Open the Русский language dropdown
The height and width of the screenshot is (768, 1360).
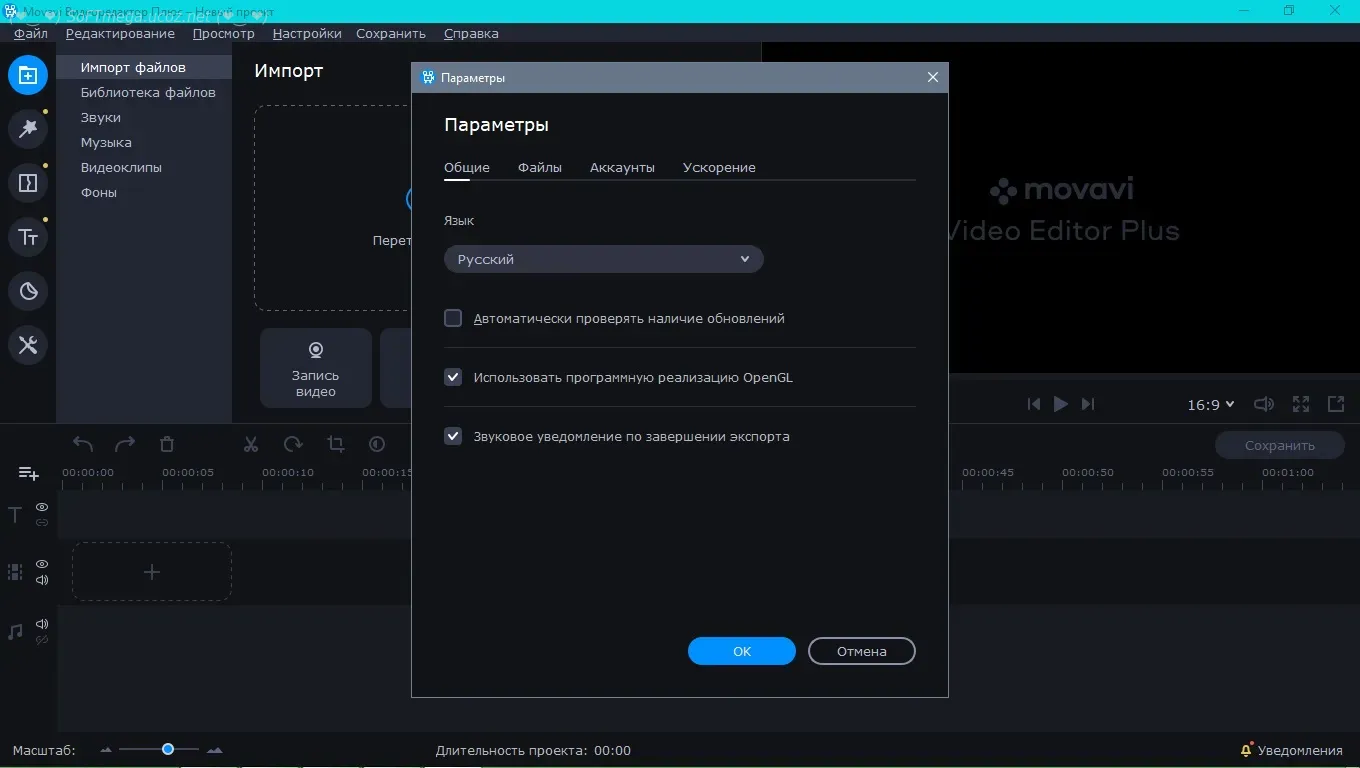click(x=603, y=259)
